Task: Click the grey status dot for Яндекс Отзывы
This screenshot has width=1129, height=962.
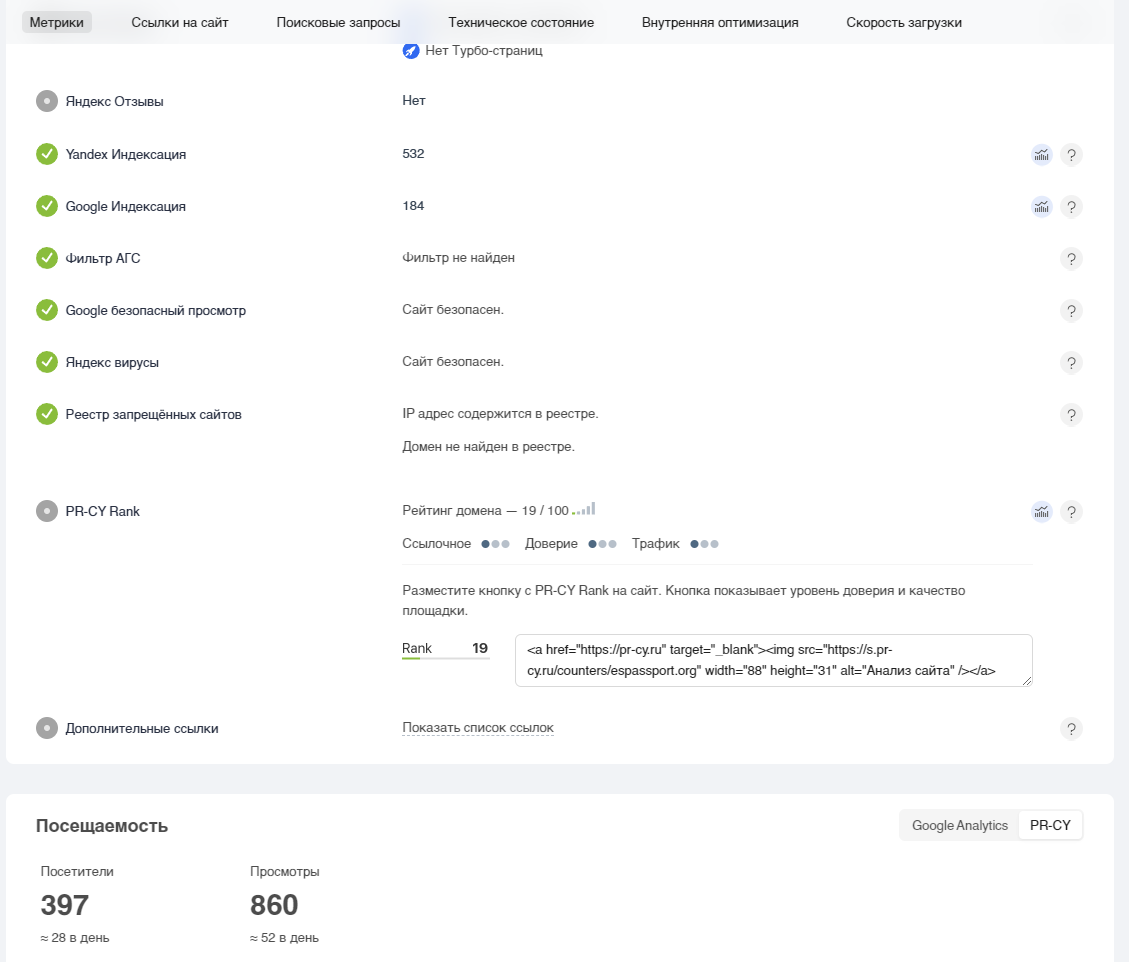Action: coord(47,101)
